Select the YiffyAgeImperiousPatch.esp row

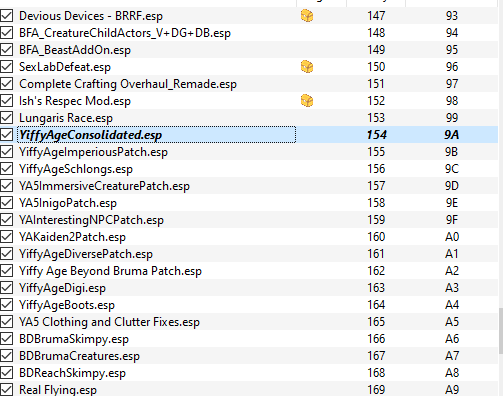click(249, 152)
